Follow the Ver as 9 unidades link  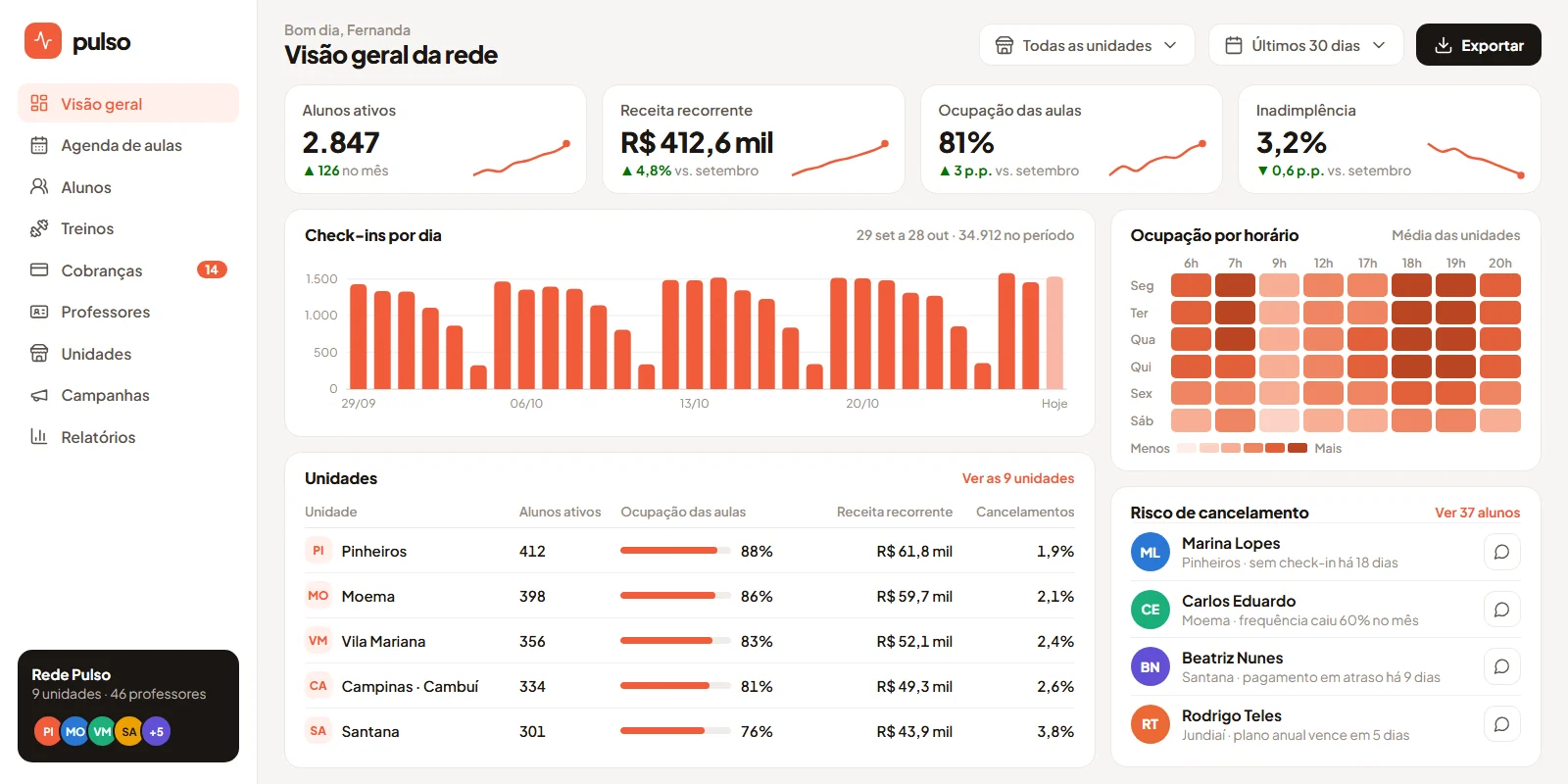pyautogui.click(x=1018, y=478)
